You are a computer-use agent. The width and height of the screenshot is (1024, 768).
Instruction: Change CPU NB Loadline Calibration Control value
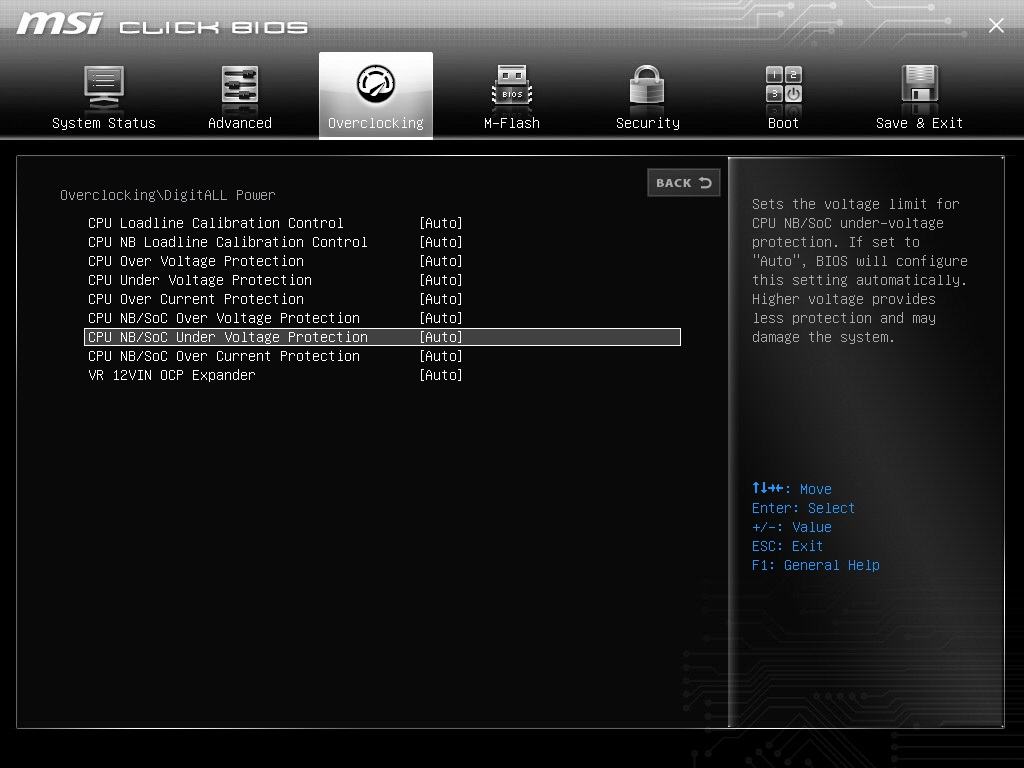pos(441,242)
